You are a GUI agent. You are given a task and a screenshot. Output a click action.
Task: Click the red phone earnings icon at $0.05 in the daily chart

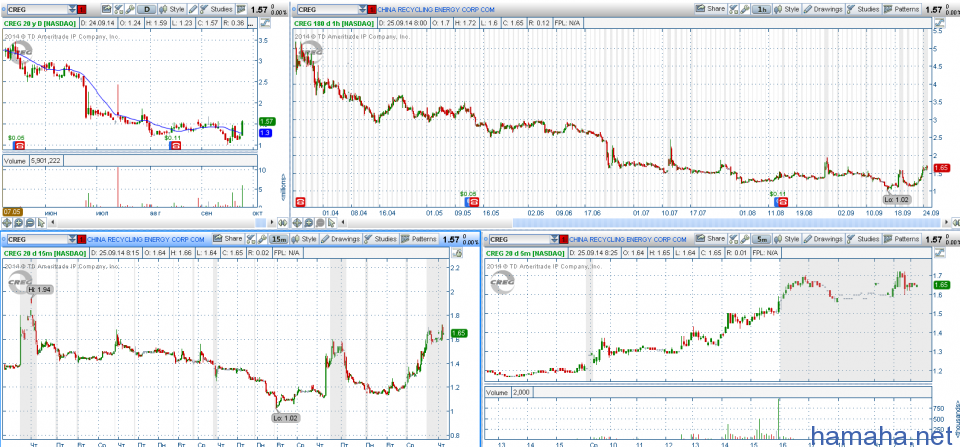coord(19,146)
